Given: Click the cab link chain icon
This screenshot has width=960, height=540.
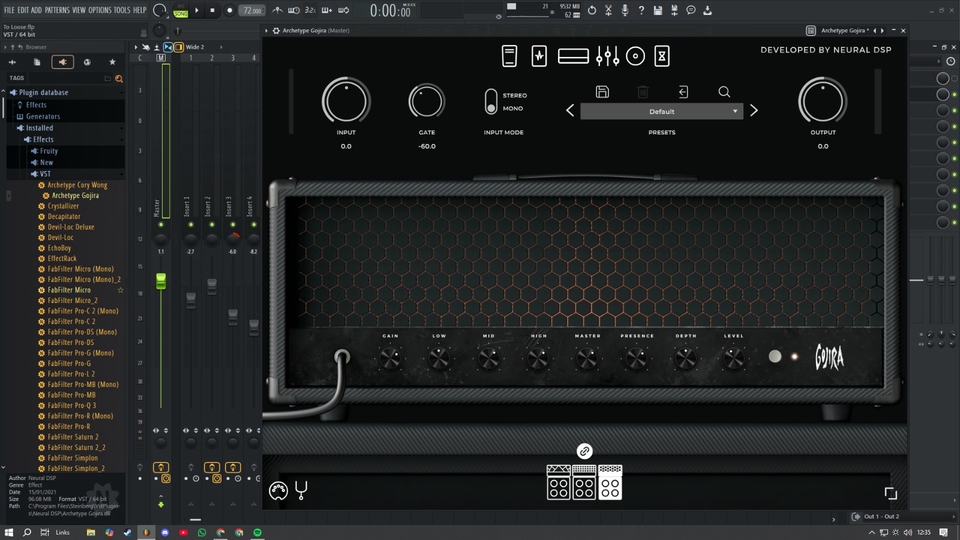Looking at the screenshot, I should click(585, 452).
